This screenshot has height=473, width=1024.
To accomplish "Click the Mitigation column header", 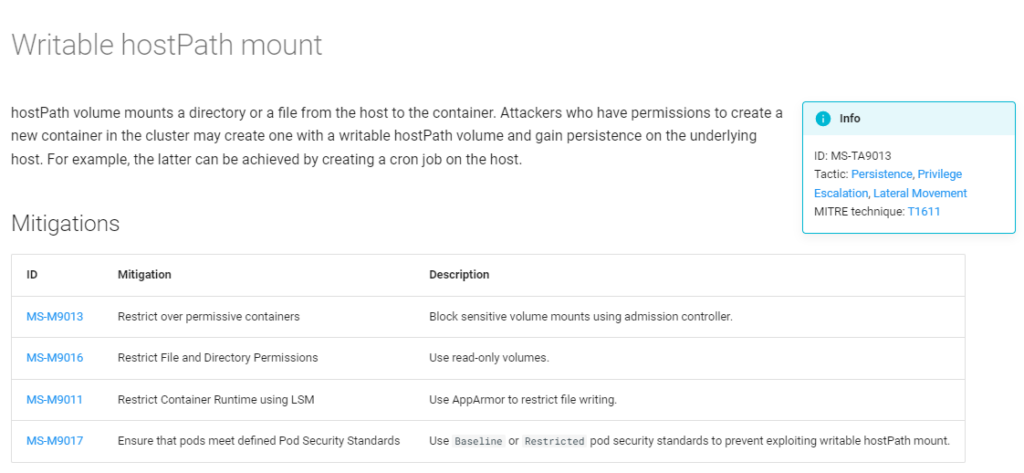I will pos(144,275).
